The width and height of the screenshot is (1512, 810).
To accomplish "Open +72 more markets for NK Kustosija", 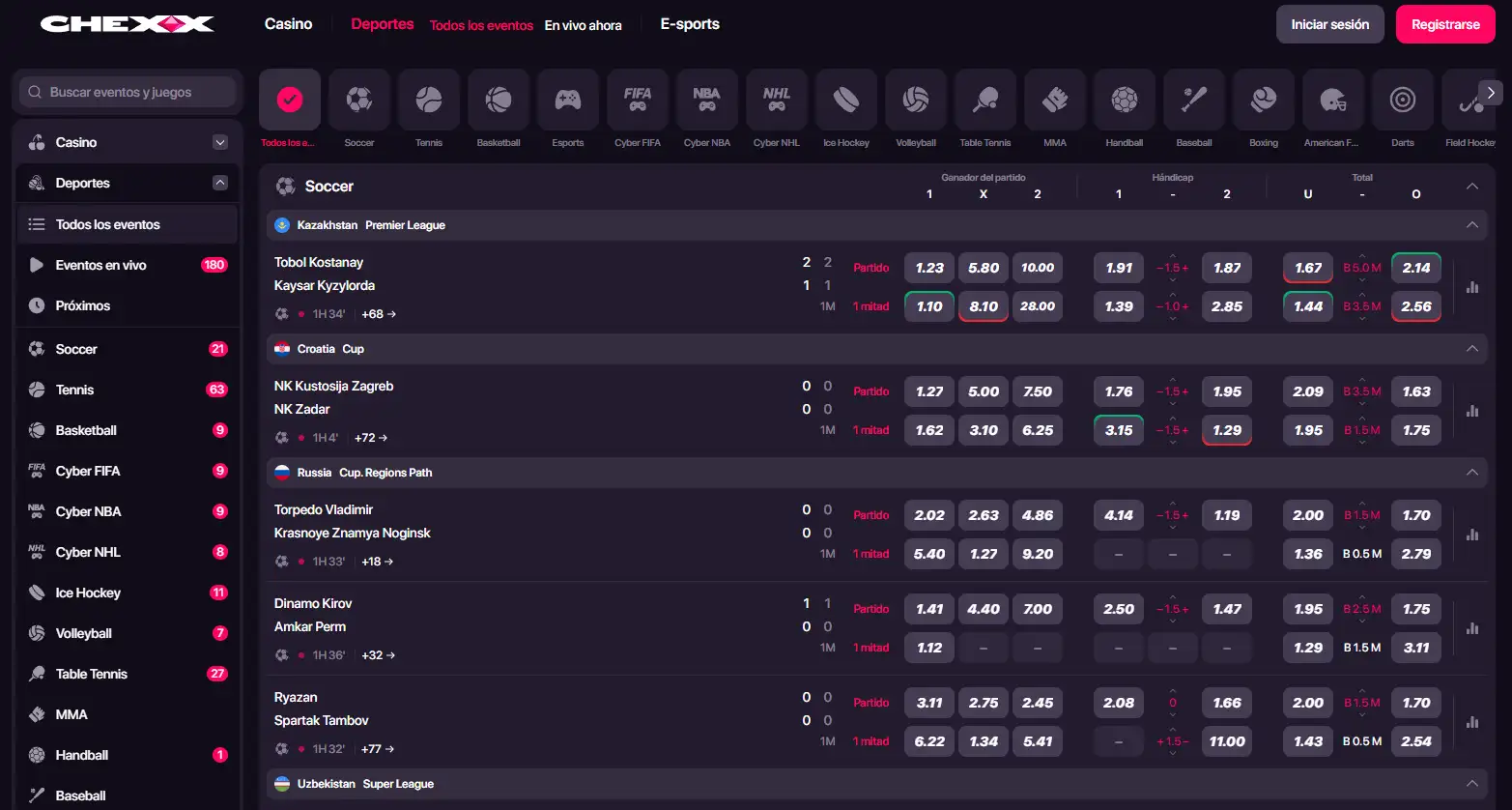I will click(371, 438).
